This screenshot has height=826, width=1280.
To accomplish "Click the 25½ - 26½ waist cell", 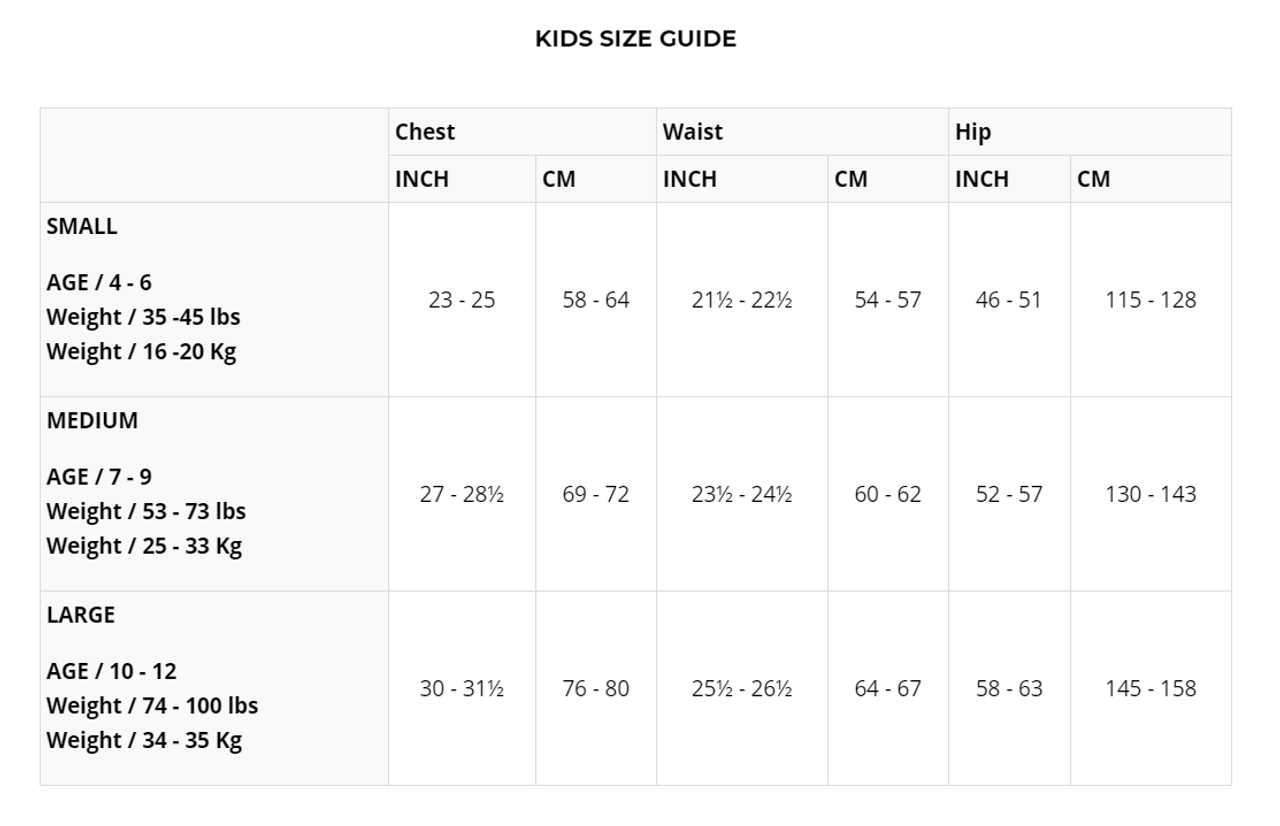I will point(742,688).
